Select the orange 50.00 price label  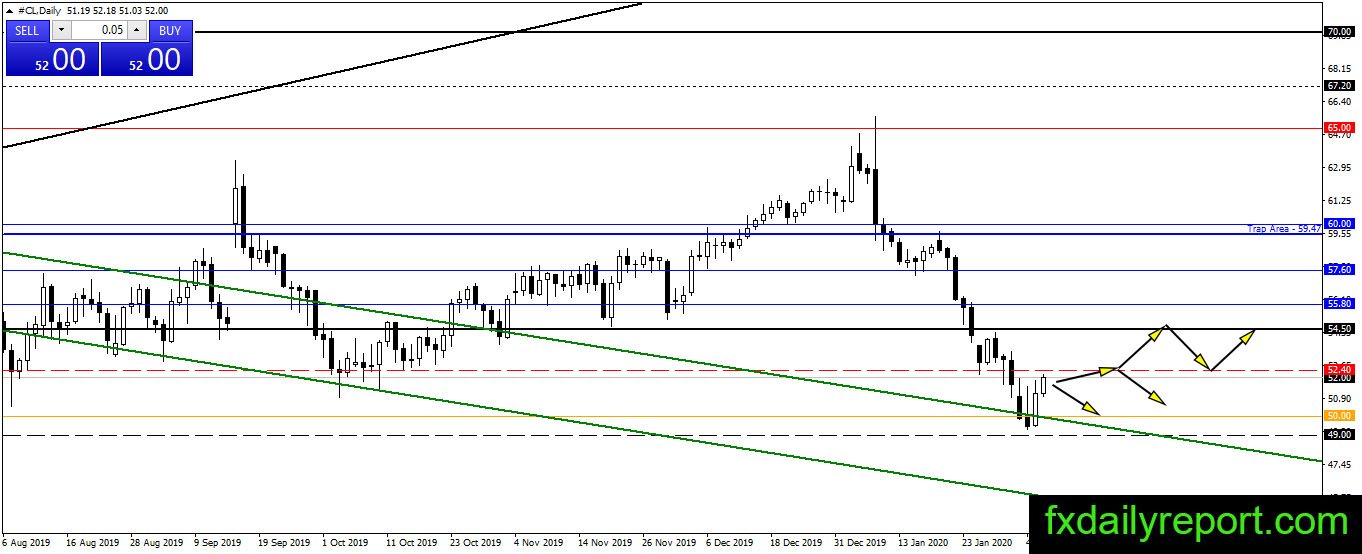[1338, 415]
